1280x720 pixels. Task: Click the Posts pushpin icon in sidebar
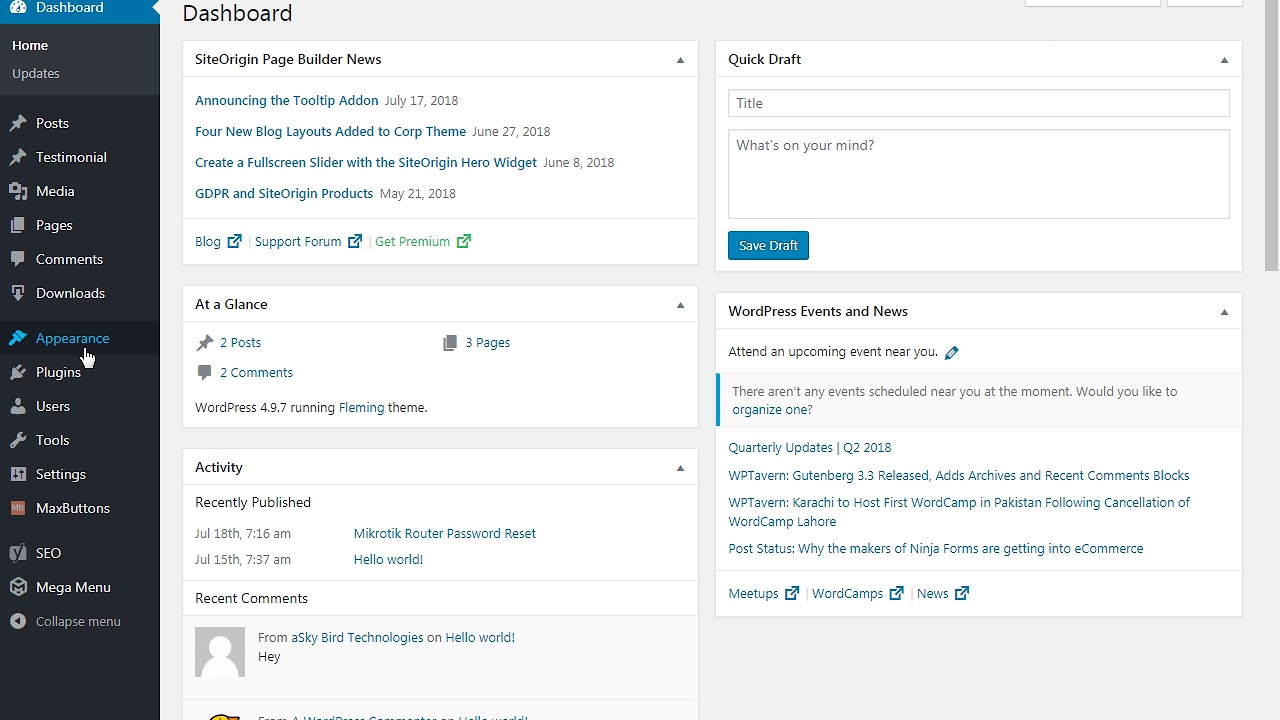click(18, 123)
